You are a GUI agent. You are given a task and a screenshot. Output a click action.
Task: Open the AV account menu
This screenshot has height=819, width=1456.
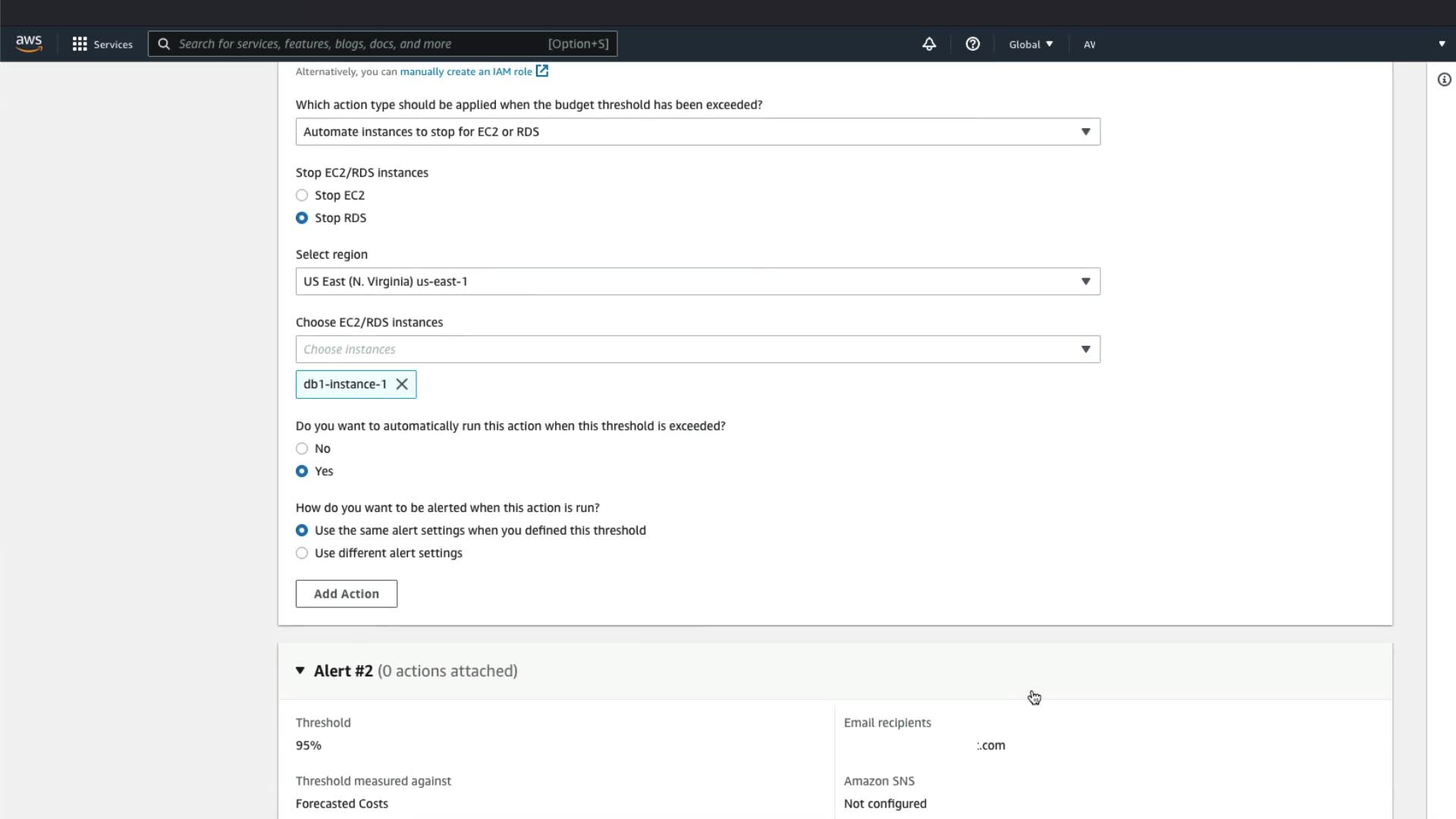(x=1090, y=45)
